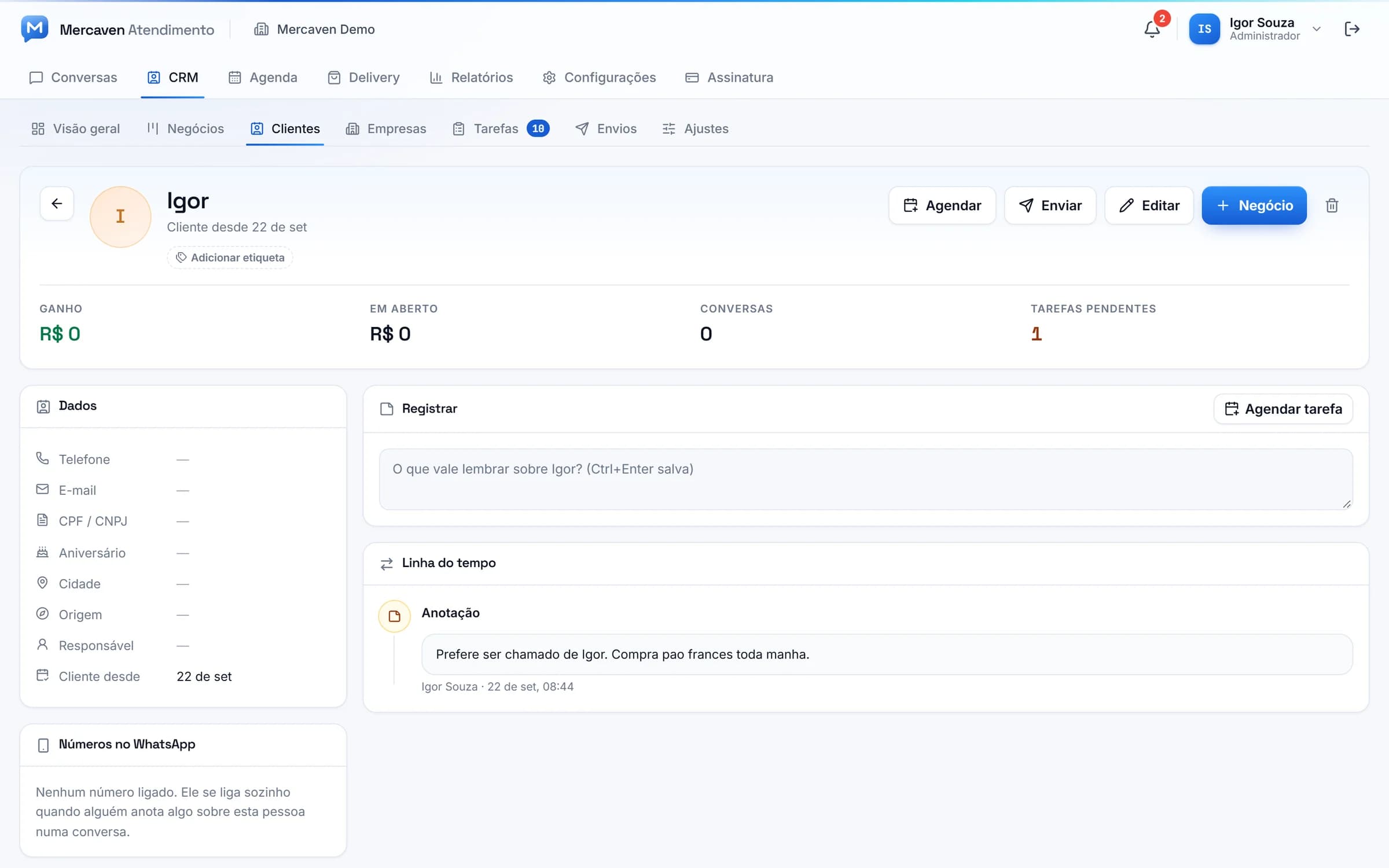Select the Relatórios main tab
1389x868 pixels.
471,78
